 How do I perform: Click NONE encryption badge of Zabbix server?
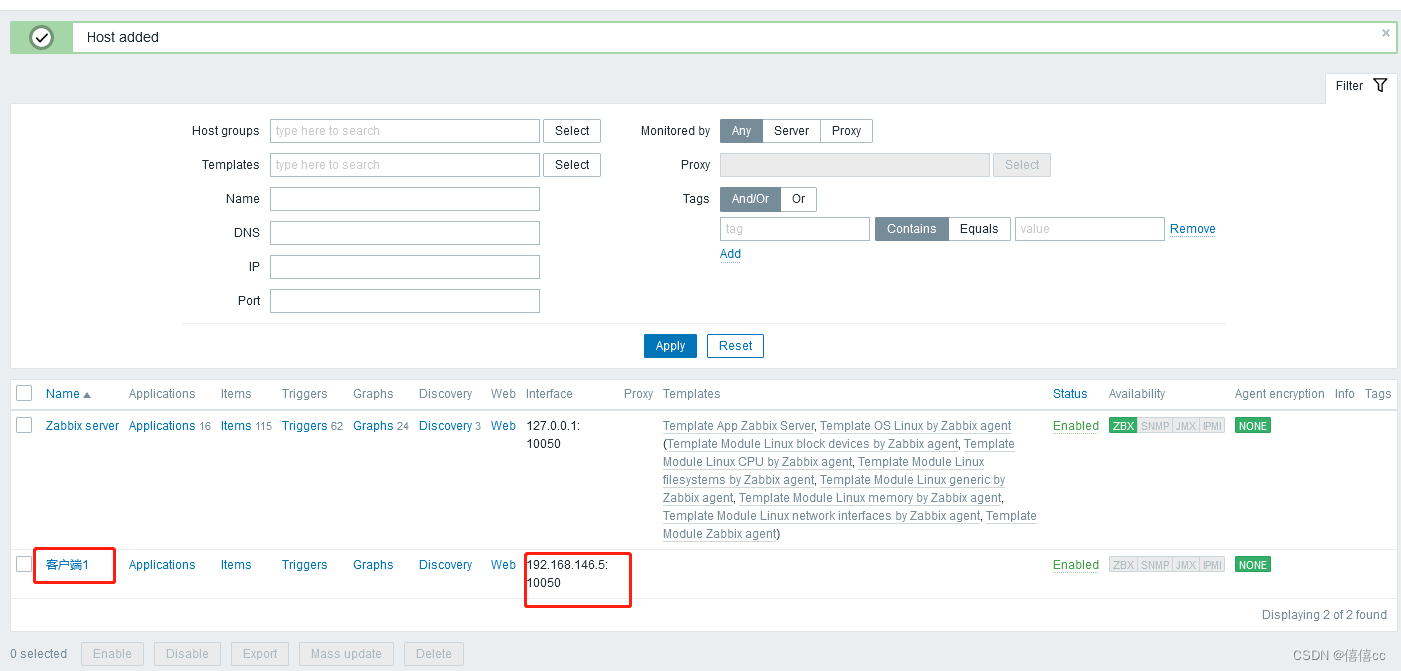[1252, 426]
